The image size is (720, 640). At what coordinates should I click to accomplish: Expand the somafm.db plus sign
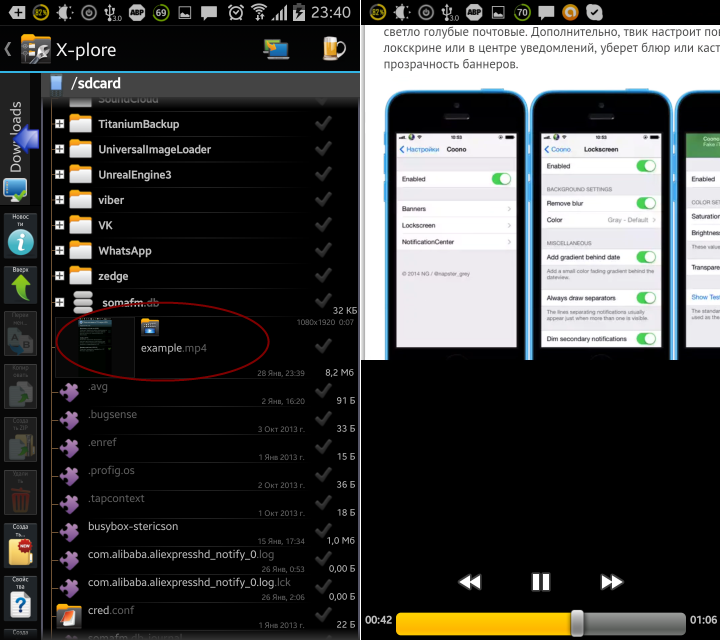tap(59, 302)
